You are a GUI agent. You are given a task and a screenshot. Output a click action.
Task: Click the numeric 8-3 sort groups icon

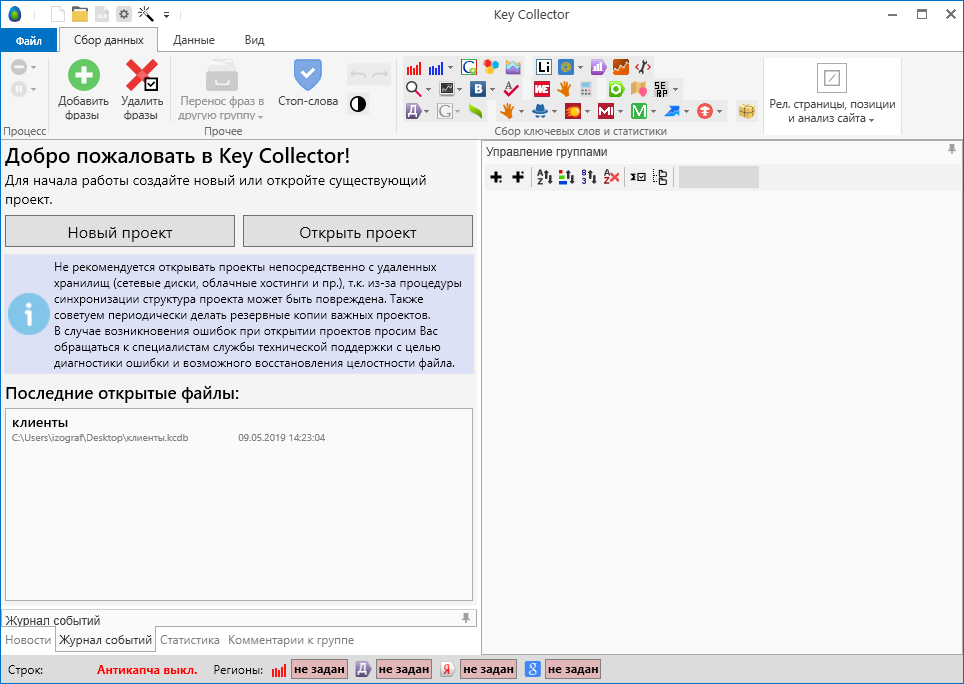click(x=588, y=178)
